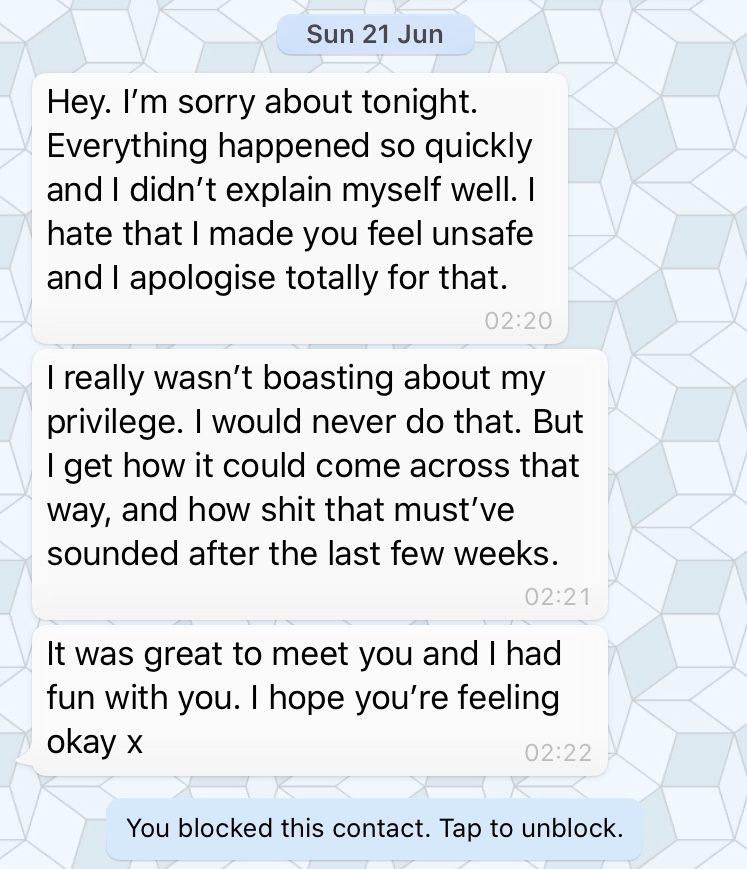Tap the 'You blocked this contact' unblock banner
This screenshot has height=869, width=747.
pos(374,829)
